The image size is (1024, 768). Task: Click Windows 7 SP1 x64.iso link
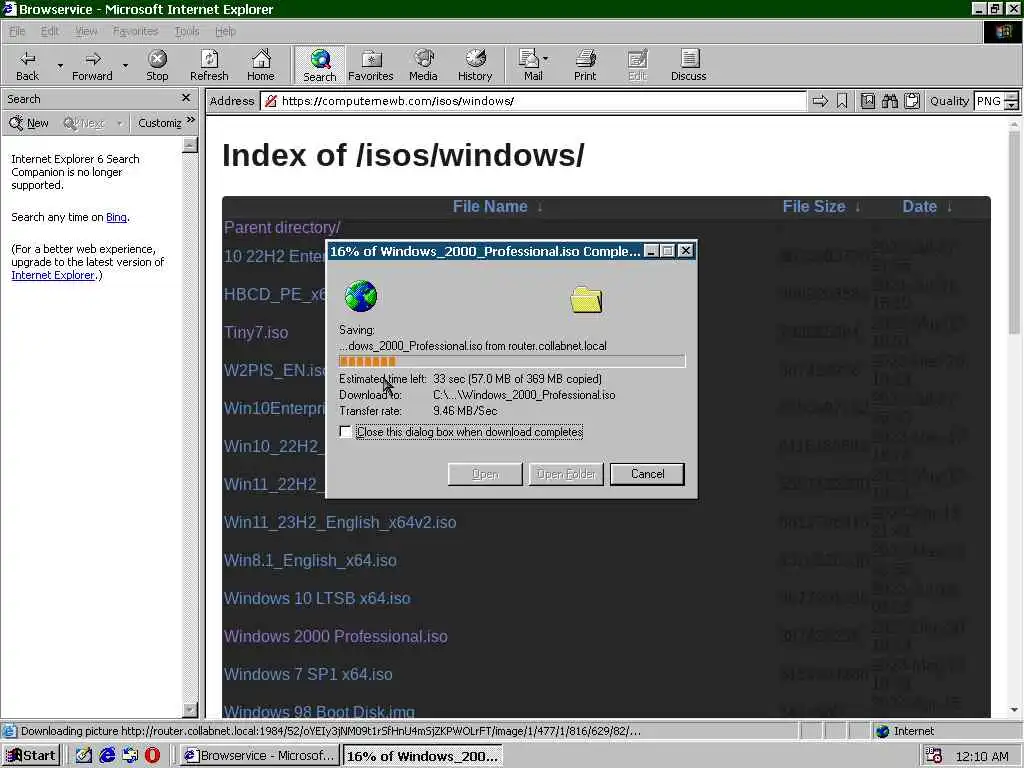[308, 674]
